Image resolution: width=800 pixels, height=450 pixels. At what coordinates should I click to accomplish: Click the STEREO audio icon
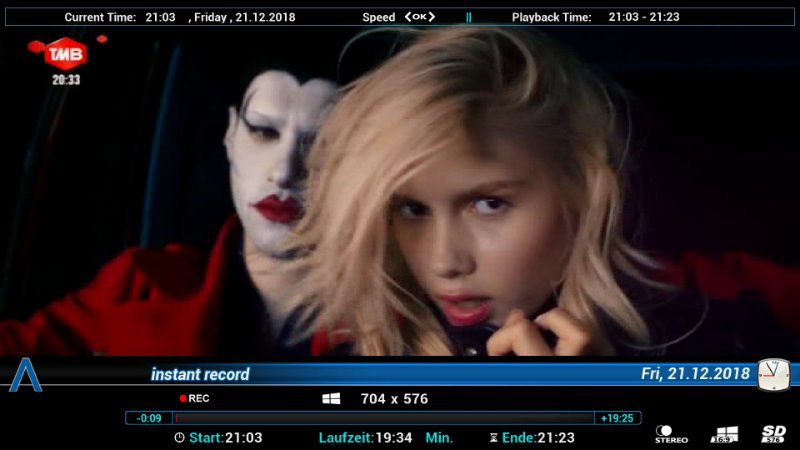tap(671, 434)
